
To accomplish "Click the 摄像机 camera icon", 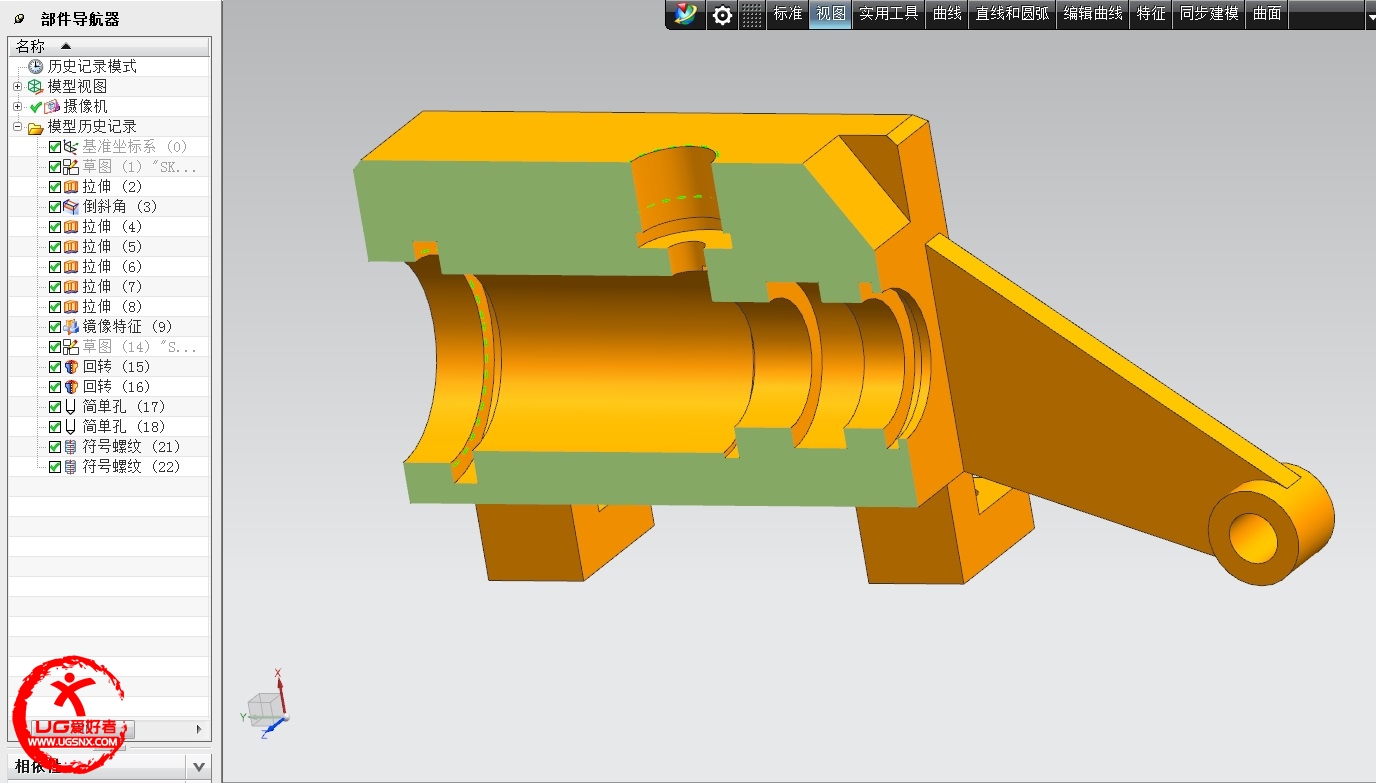I will click(x=52, y=106).
